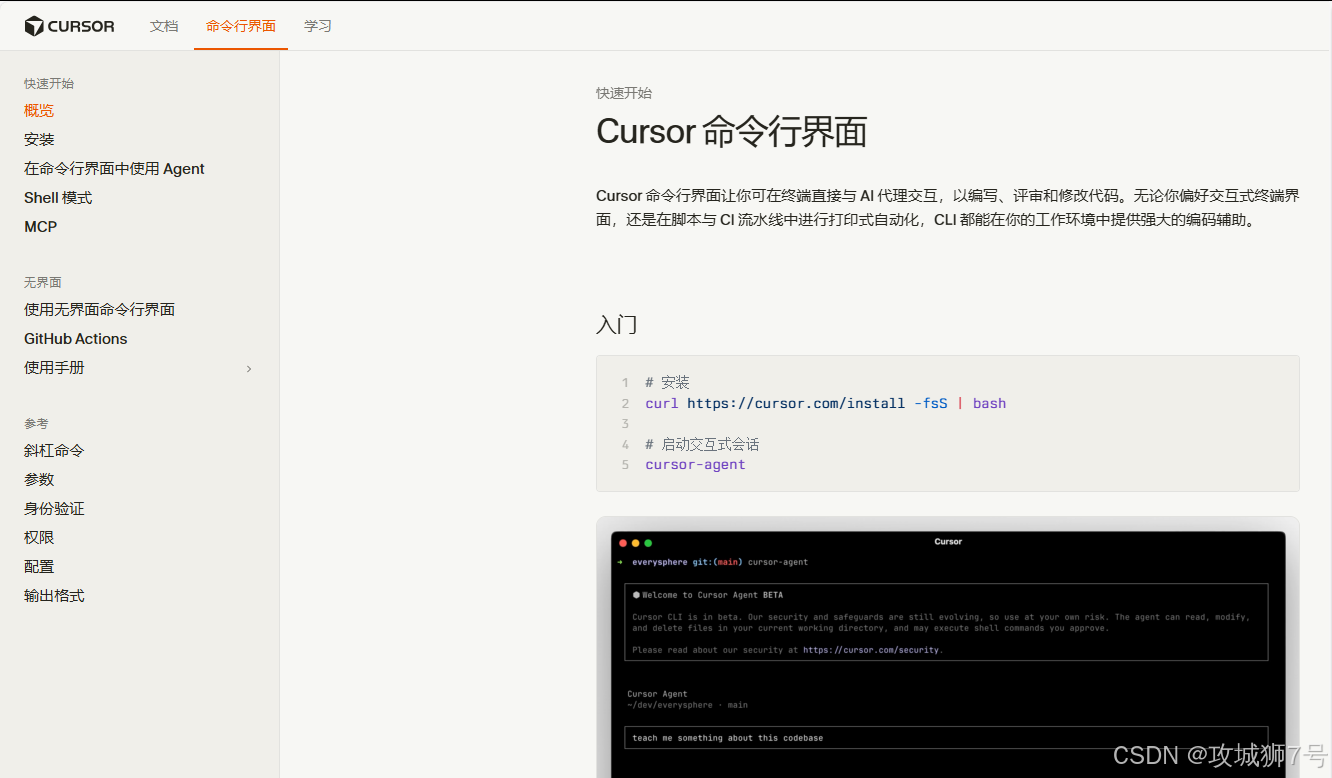Click the yellow minimize dot in terminal image

[x=635, y=543]
